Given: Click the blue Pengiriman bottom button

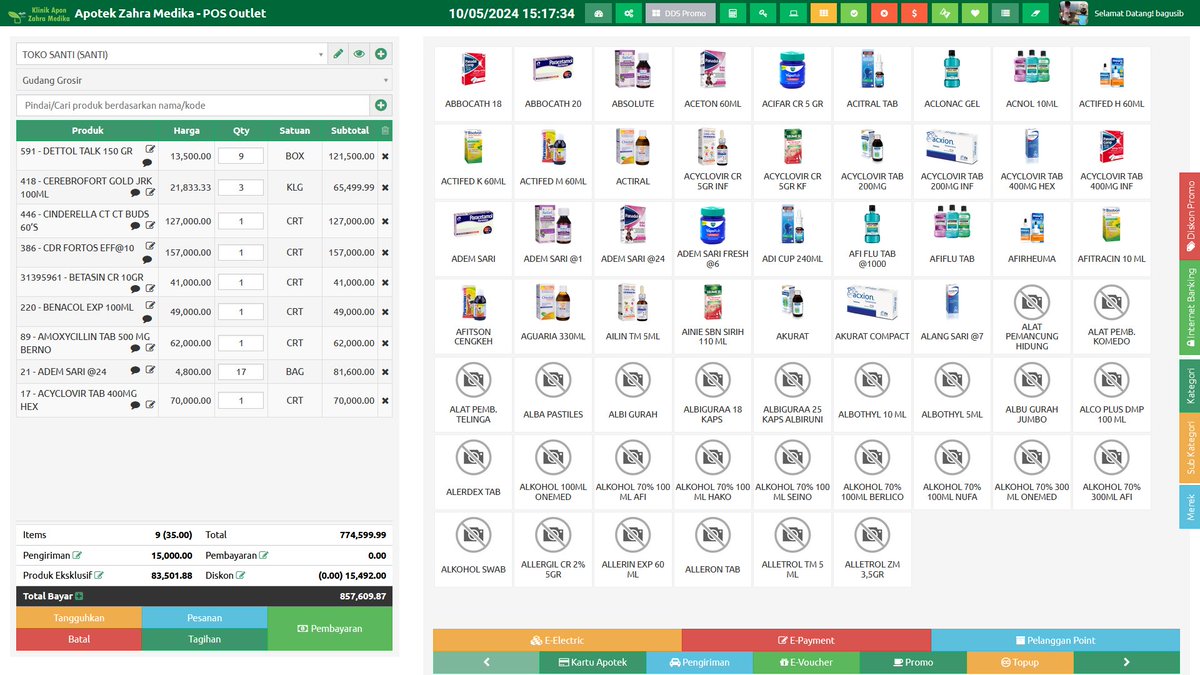Looking at the screenshot, I should (x=700, y=662).
